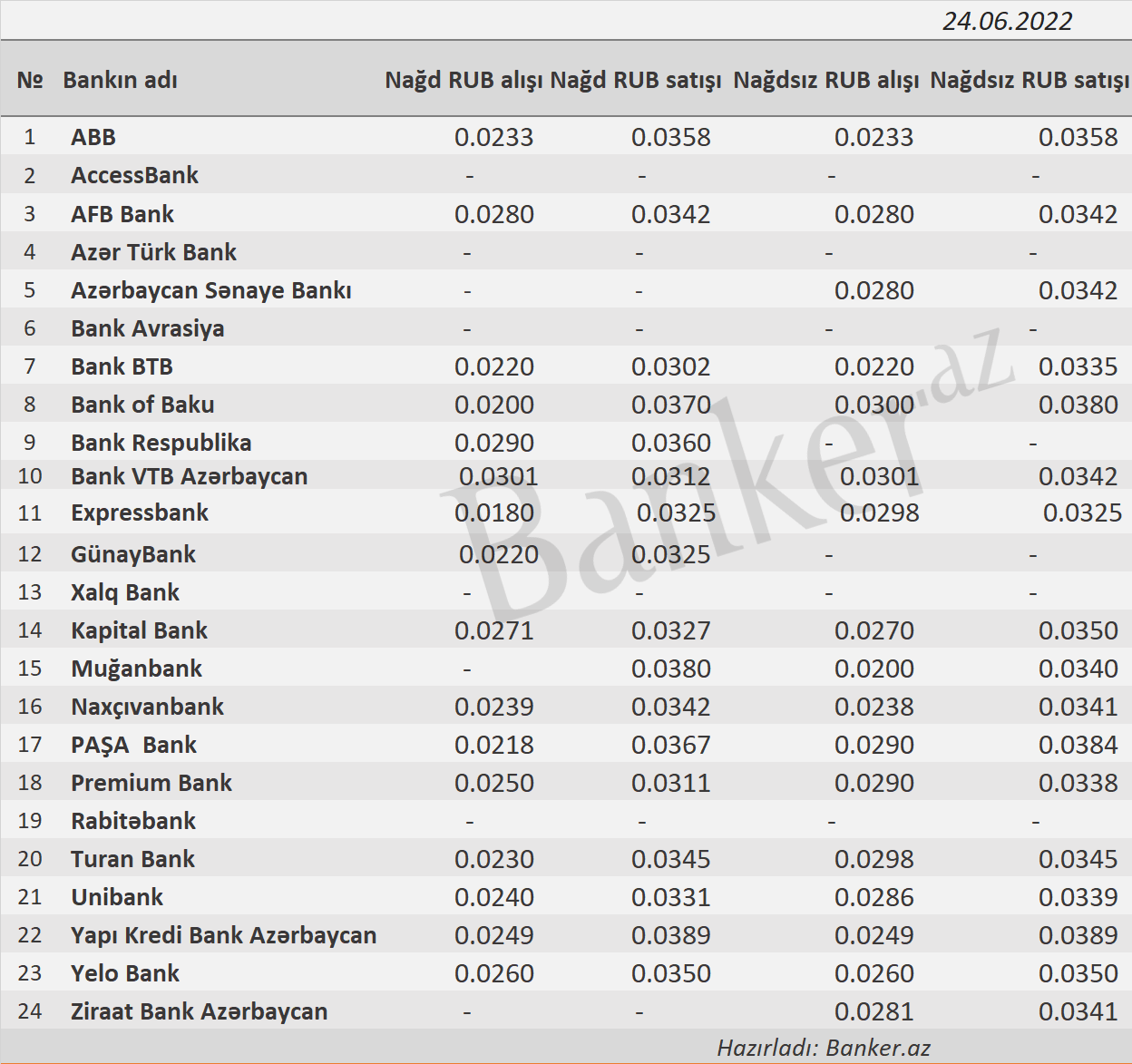Click Azər Türk Bank name
1132x1064 pixels.
pyautogui.click(x=154, y=252)
